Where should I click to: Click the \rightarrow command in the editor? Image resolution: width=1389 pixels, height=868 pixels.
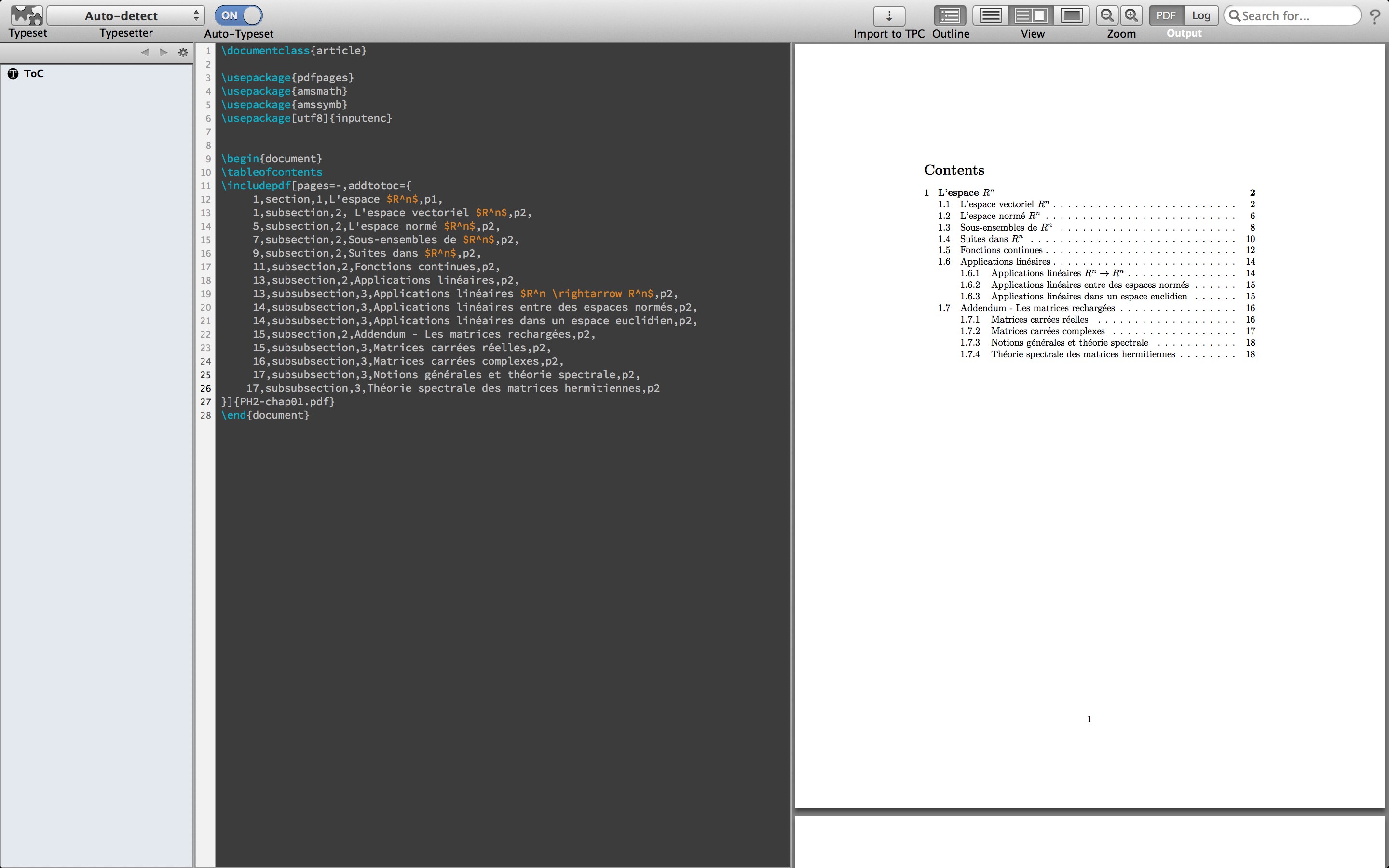(x=586, y=294)
